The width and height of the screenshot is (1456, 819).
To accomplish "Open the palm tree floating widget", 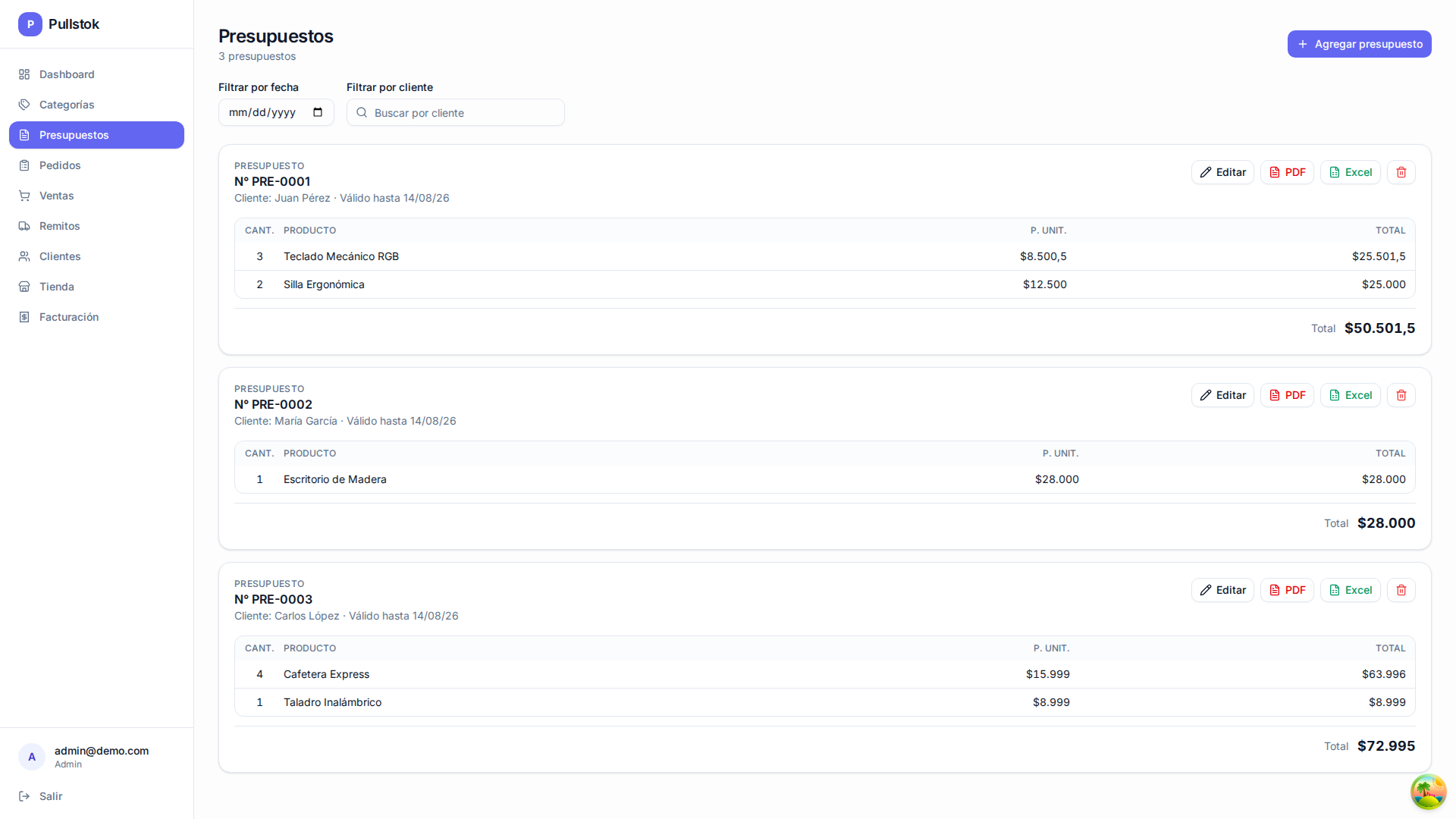I will (1428, 792).
